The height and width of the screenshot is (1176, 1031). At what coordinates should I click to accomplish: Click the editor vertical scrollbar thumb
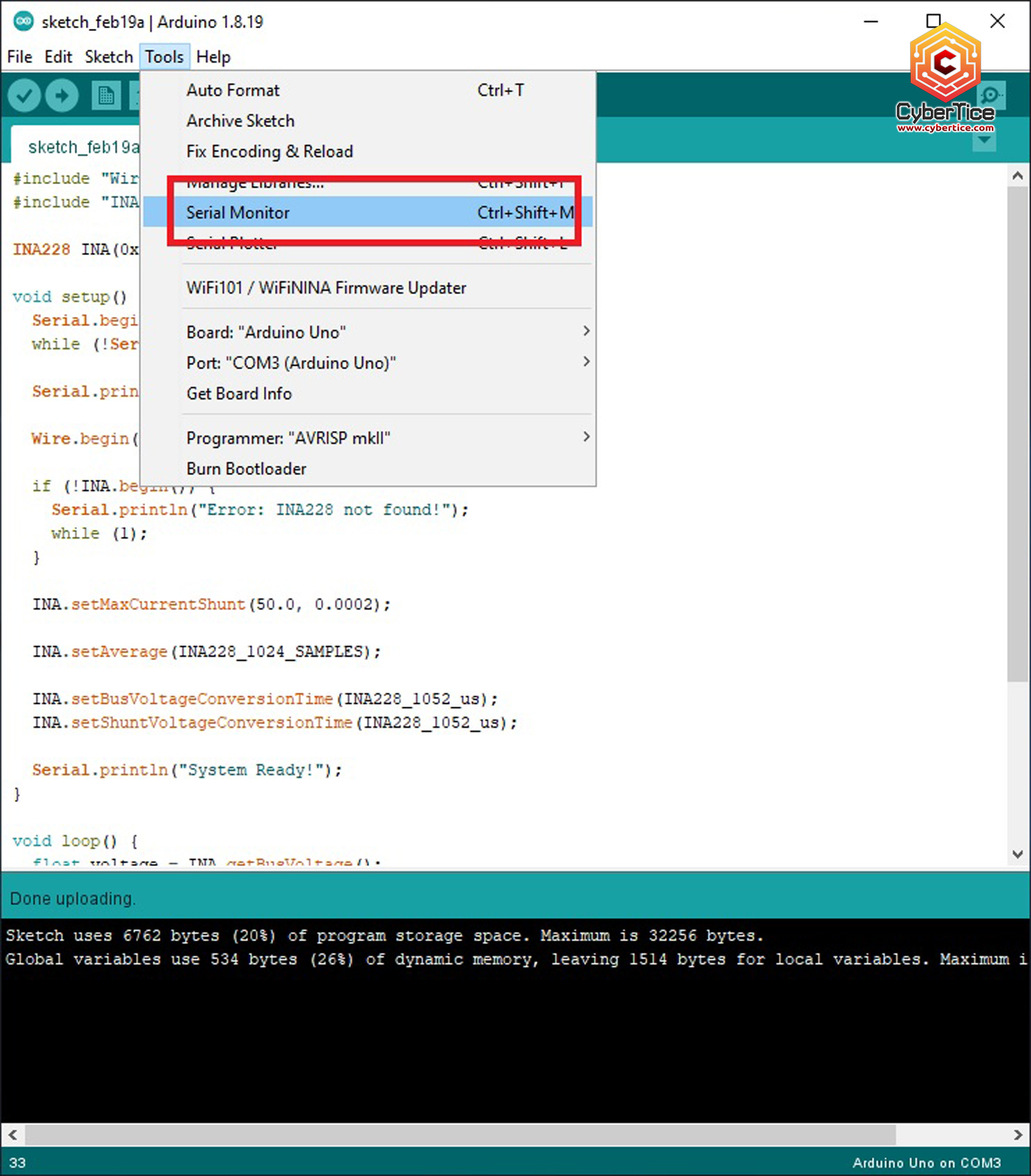point(1018,434)
